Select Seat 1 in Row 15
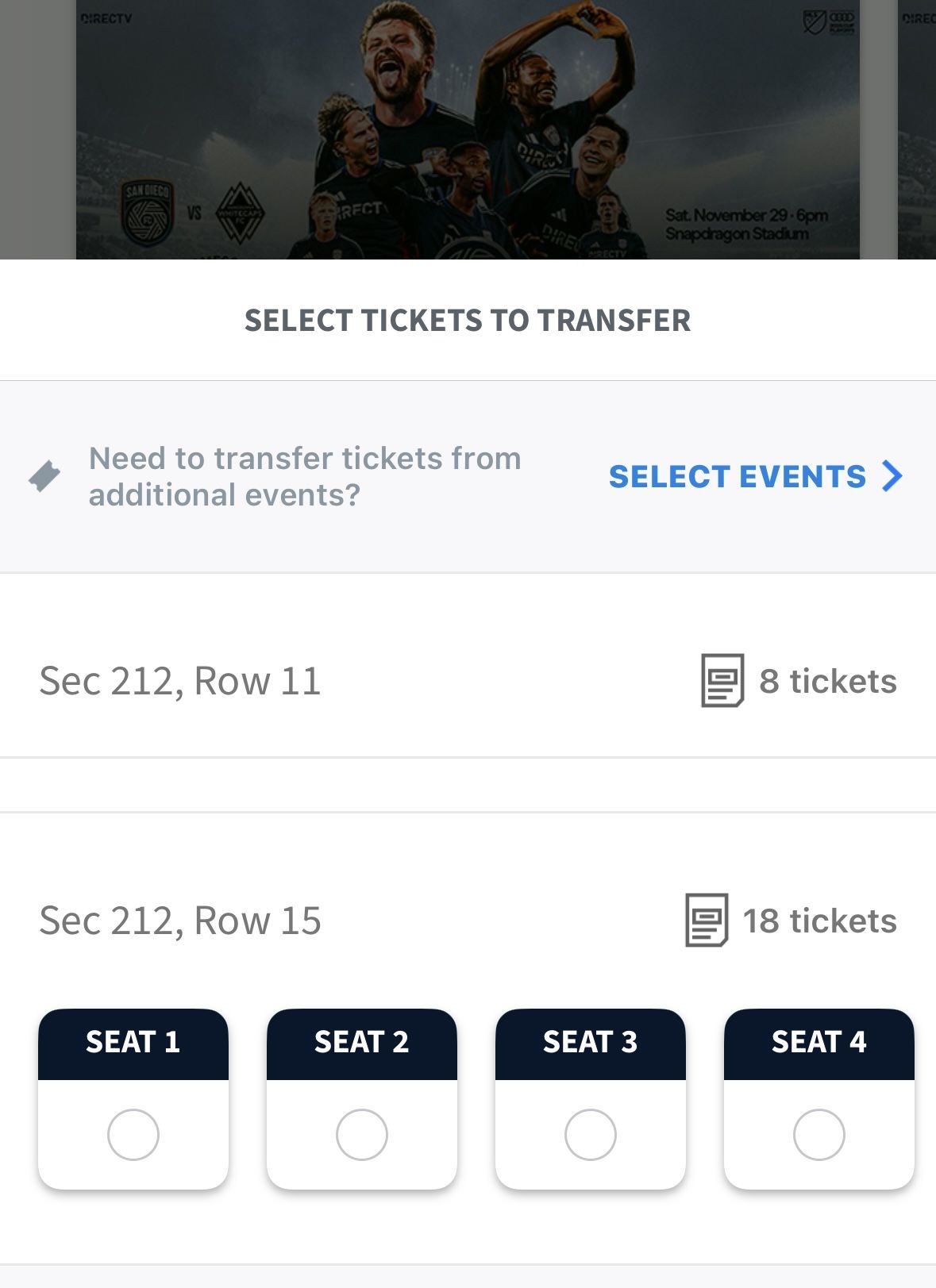Screen dimensions: 936x1288 pyautogui.click(x=133, y=1134)
